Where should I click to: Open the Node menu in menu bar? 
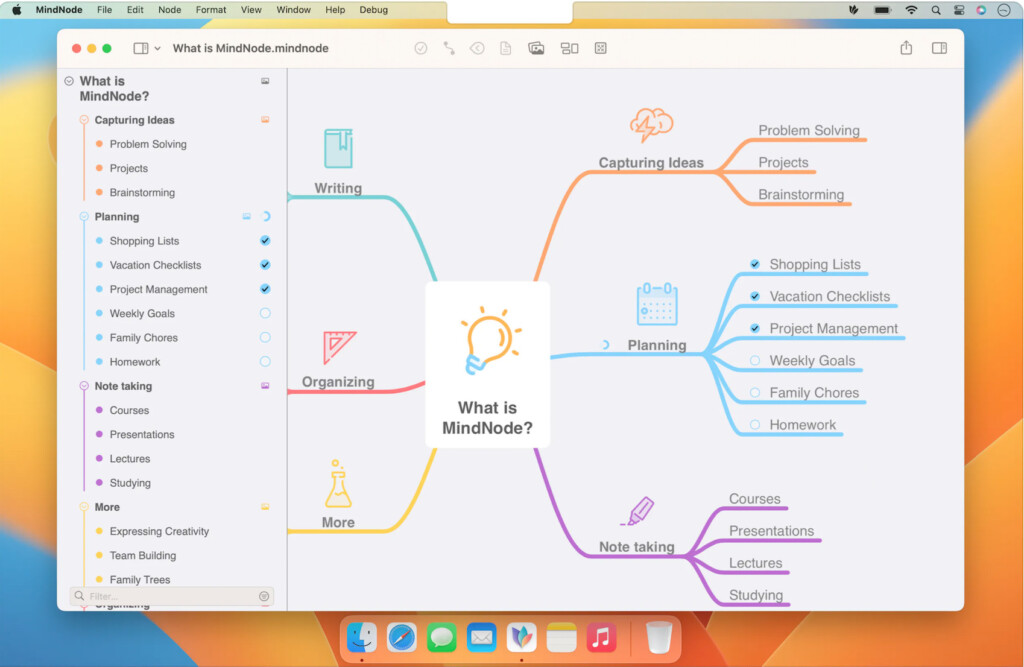[170, 10]
